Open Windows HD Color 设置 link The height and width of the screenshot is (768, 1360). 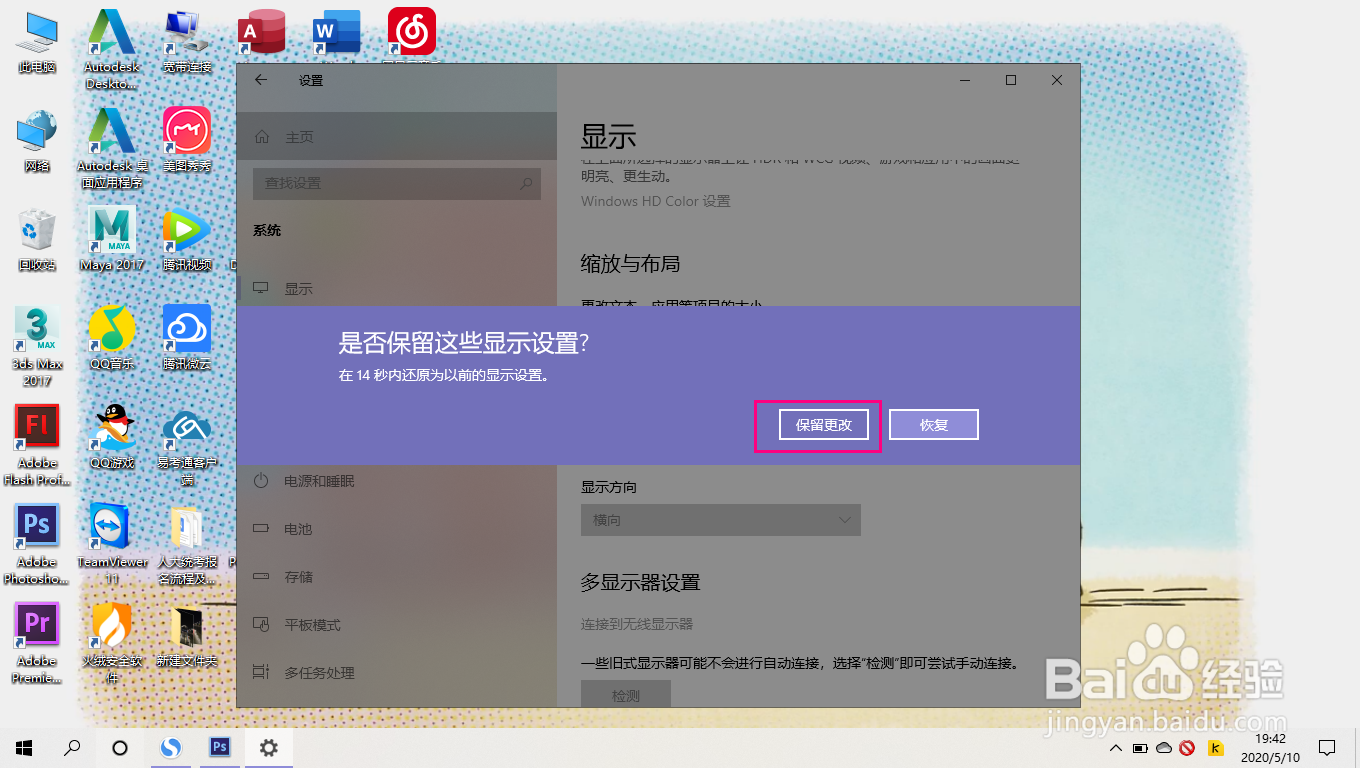(x=655, y=200)
